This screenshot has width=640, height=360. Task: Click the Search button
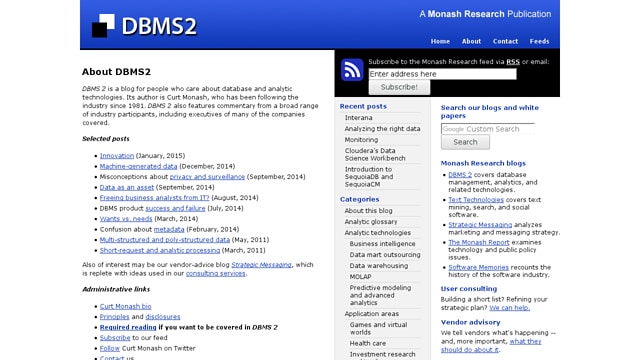pos(465,142)
